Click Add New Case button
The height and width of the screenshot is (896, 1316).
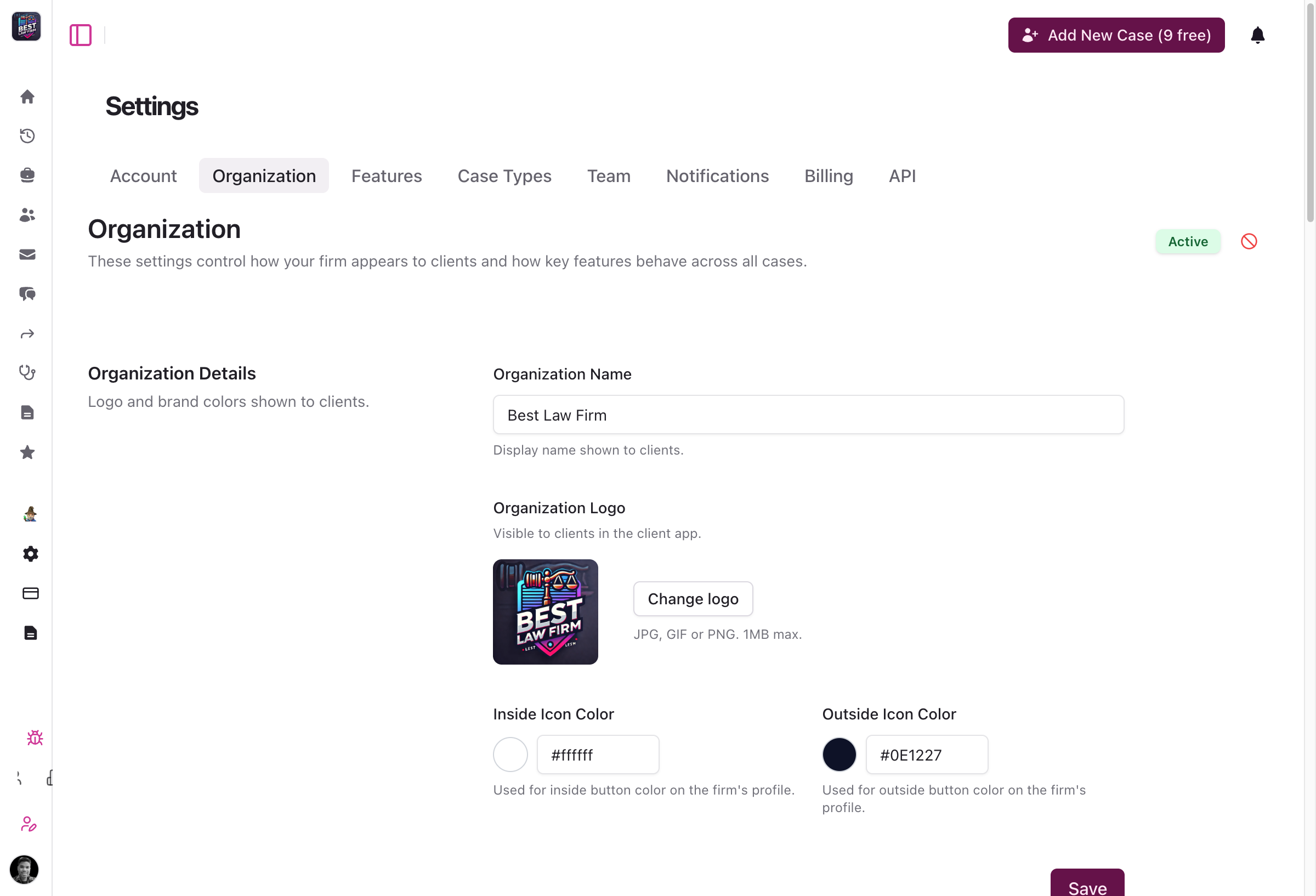(x=1115, y=35)
